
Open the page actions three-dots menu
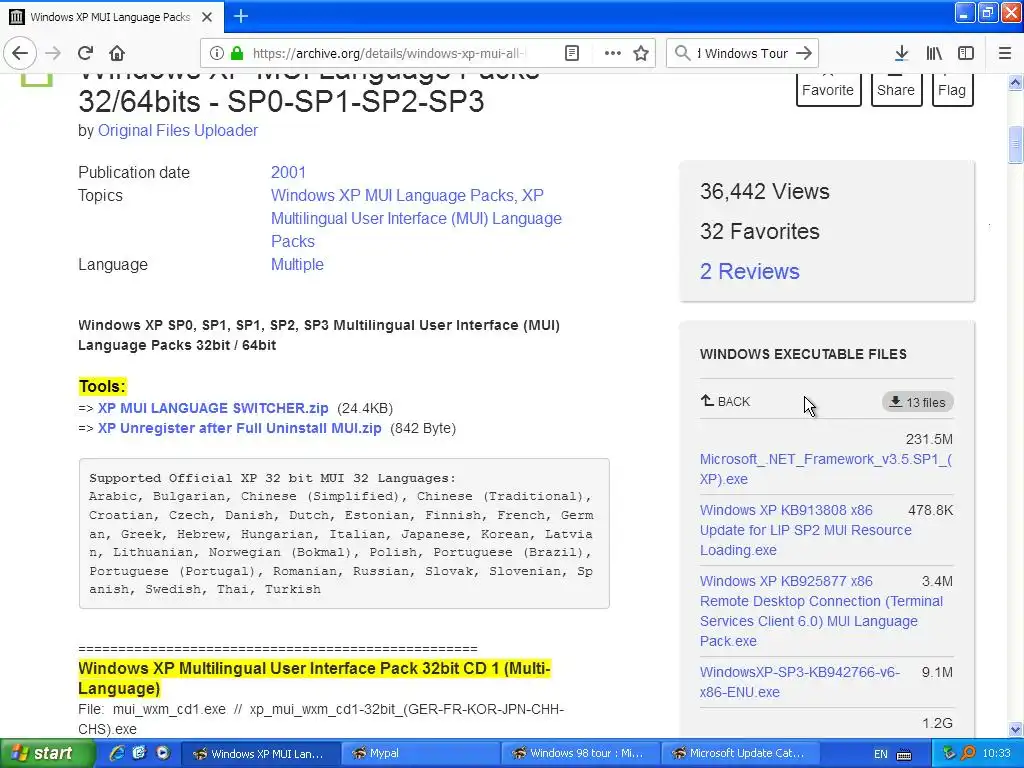pos(613,53)
